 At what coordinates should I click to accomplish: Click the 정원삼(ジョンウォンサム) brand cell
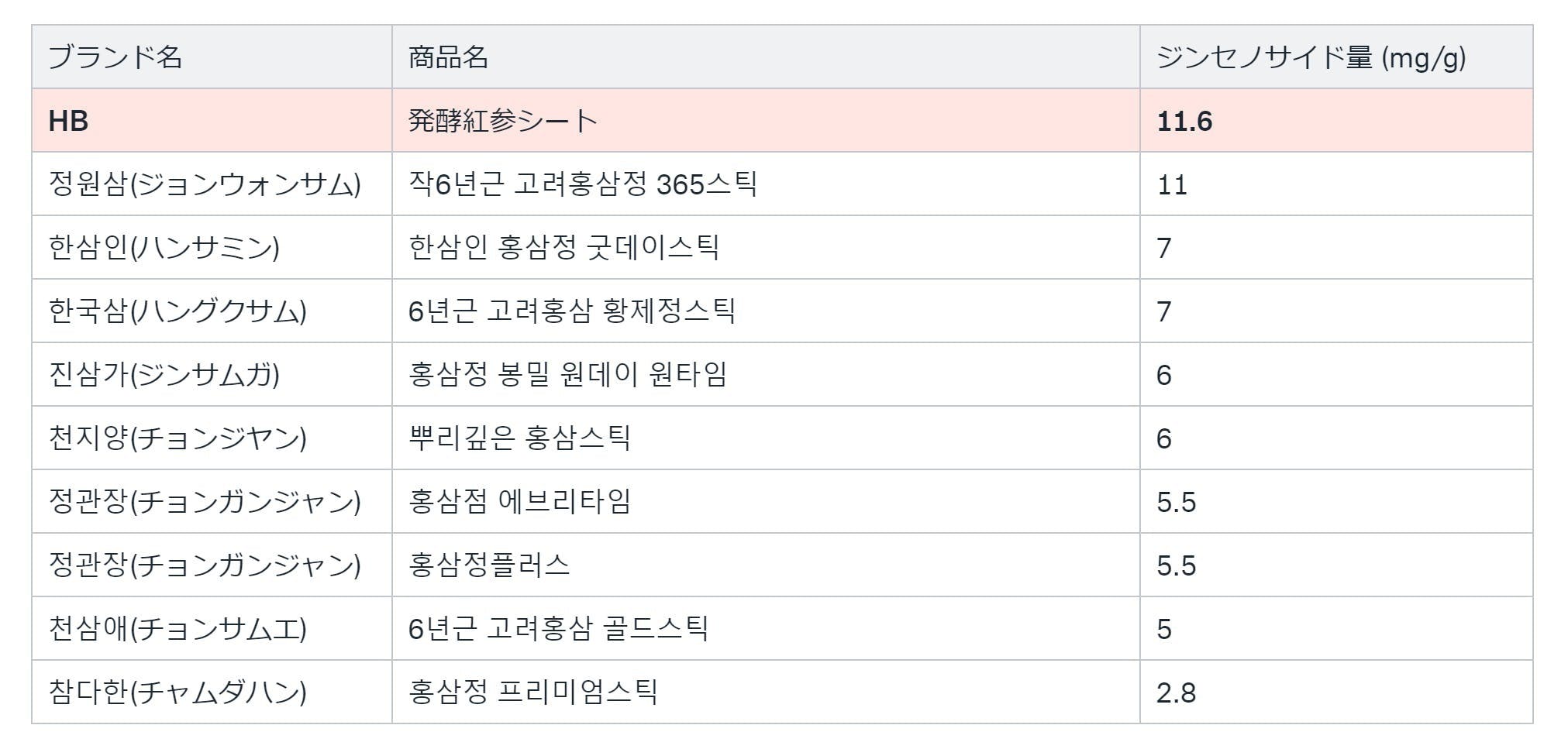(205, 184)
